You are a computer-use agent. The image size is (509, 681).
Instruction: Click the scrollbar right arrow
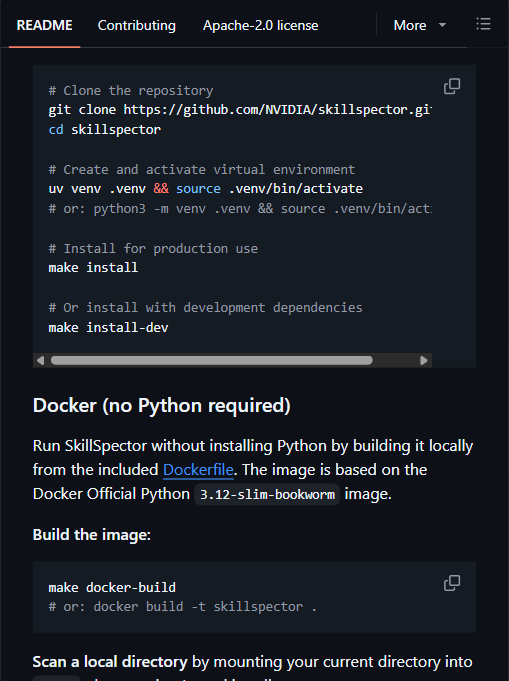point(424,360)
